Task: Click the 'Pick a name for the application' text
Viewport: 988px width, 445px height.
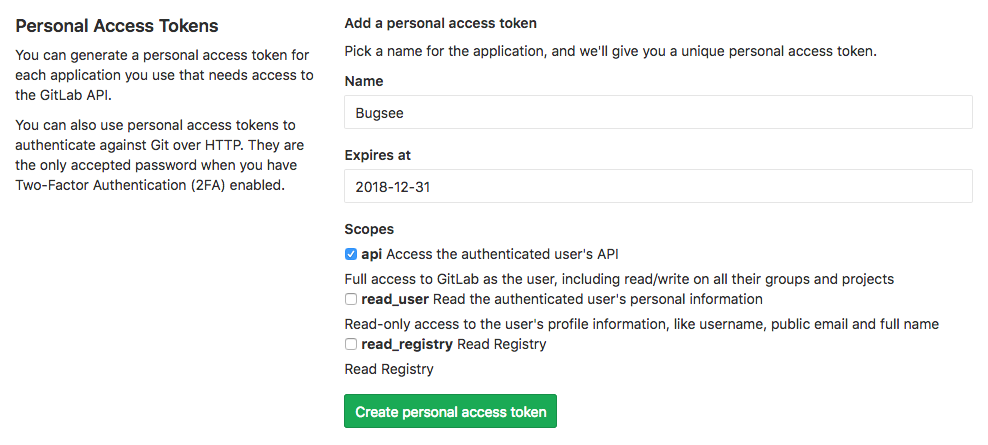Action: (610, 50)
